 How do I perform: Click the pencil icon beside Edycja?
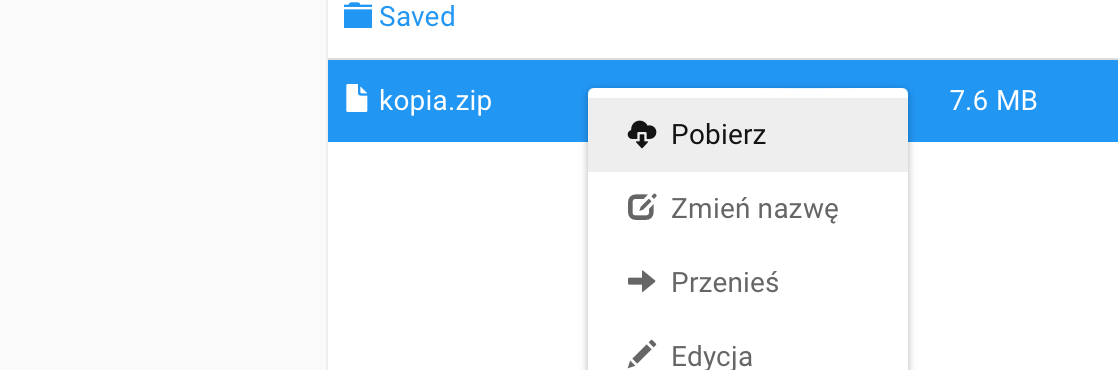(642, 355)
